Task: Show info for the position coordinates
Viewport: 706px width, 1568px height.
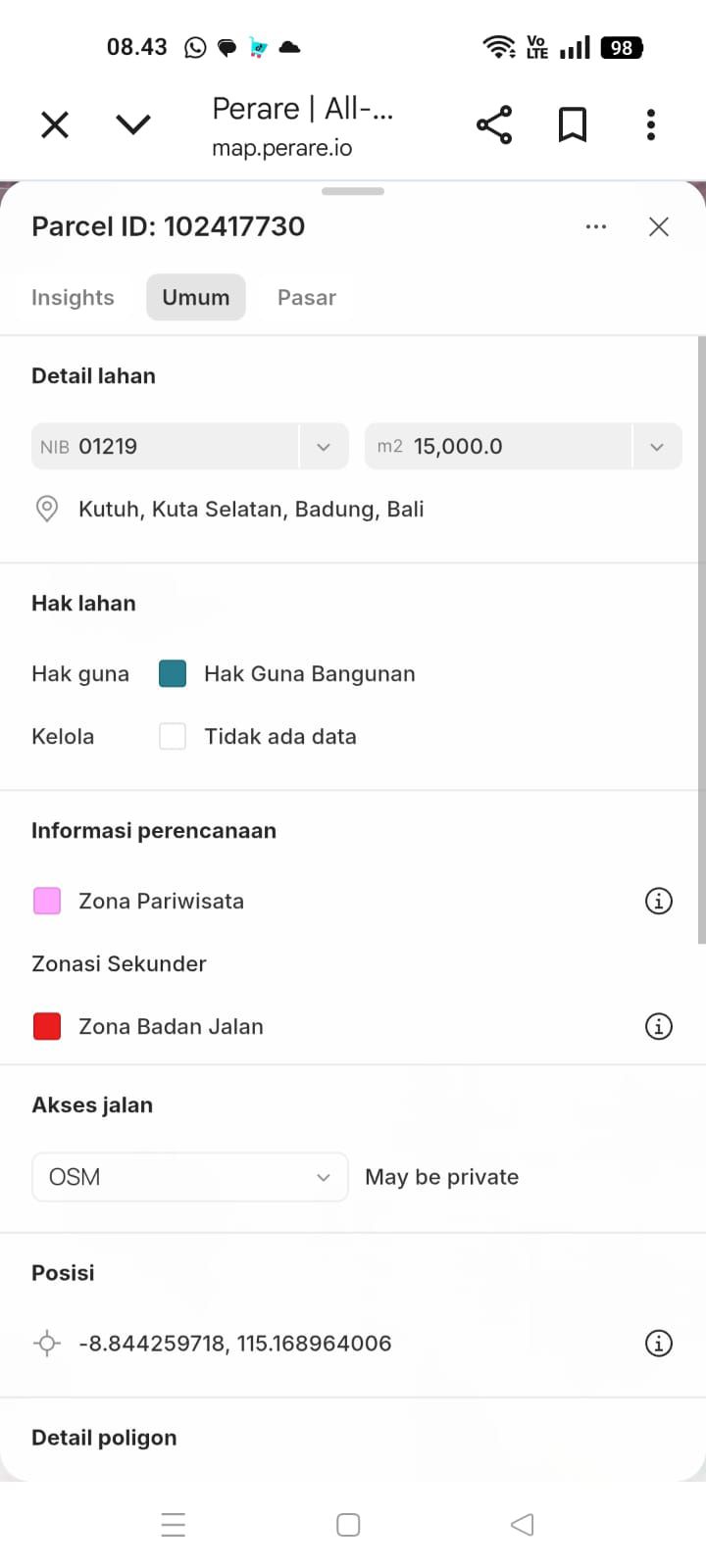Action: pyautogui.click(x=659, y=1343)
